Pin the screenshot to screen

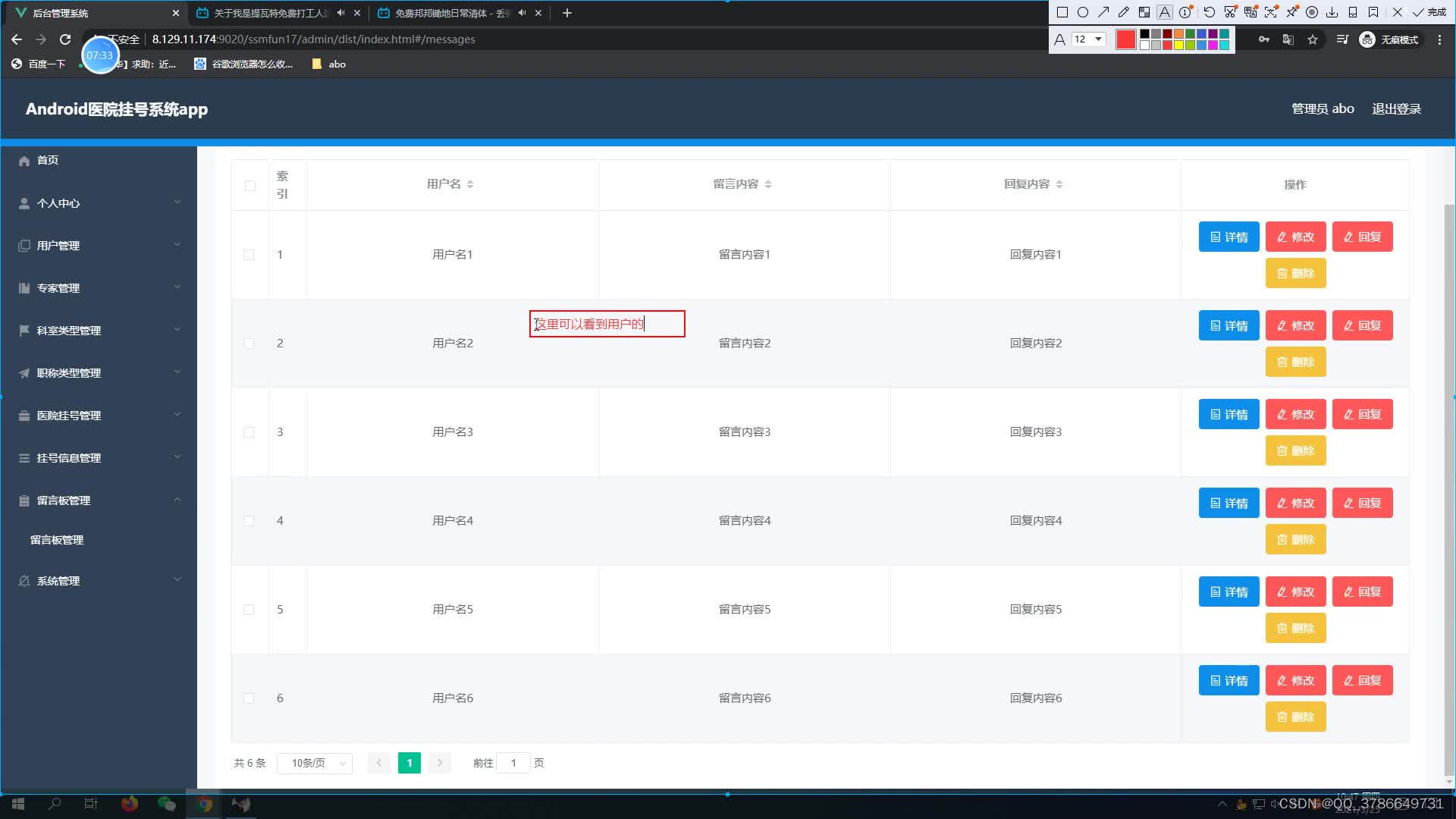1292,12
